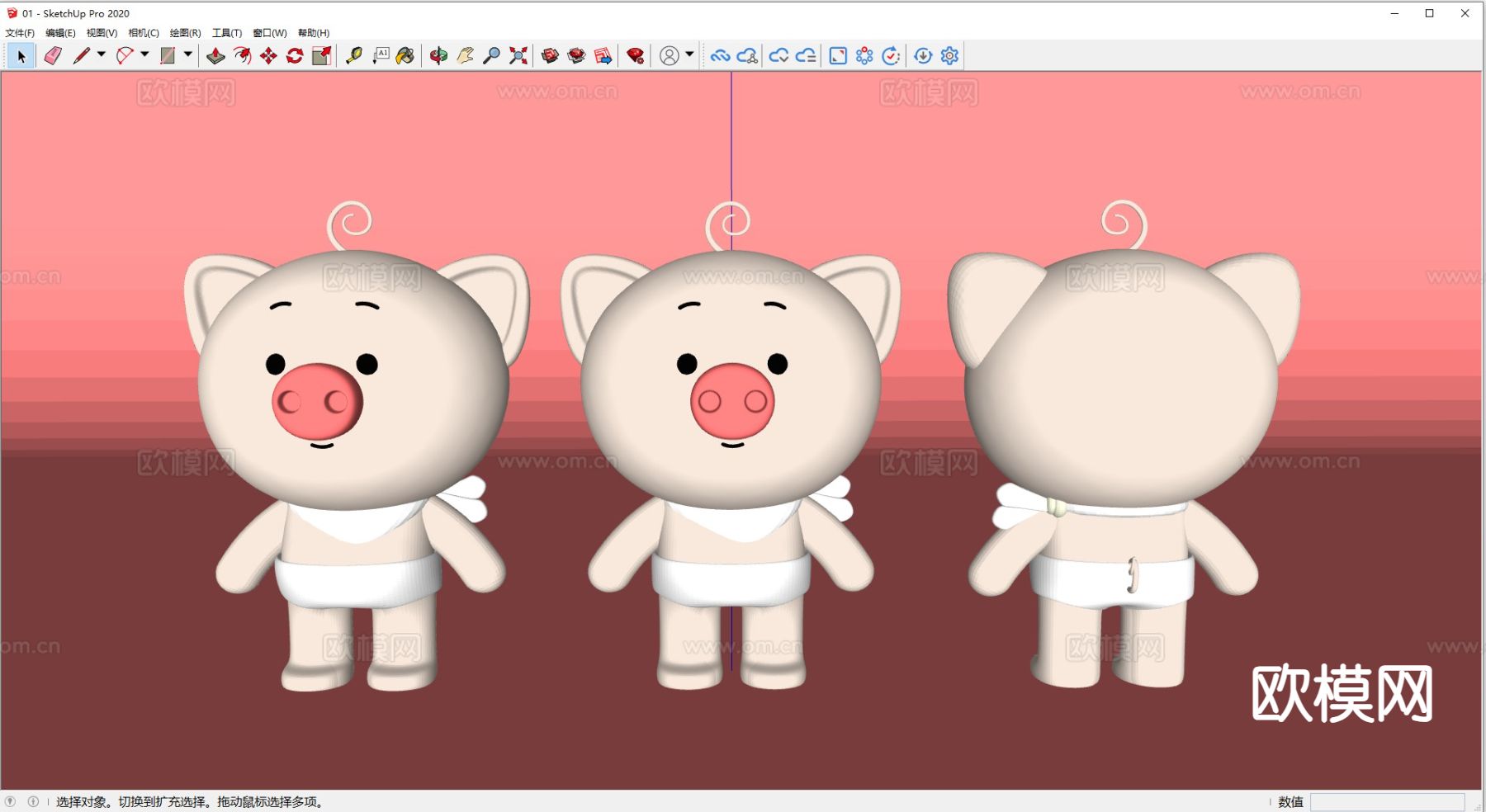This screenshot has width=1486, height=812.
Task: Select the Pan hand tool
Action: pyautogui.click(x=465, y=55)
